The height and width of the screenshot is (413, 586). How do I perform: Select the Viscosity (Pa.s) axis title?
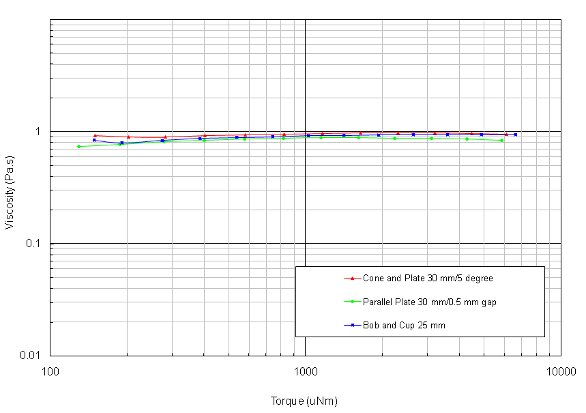coord(10,192)
